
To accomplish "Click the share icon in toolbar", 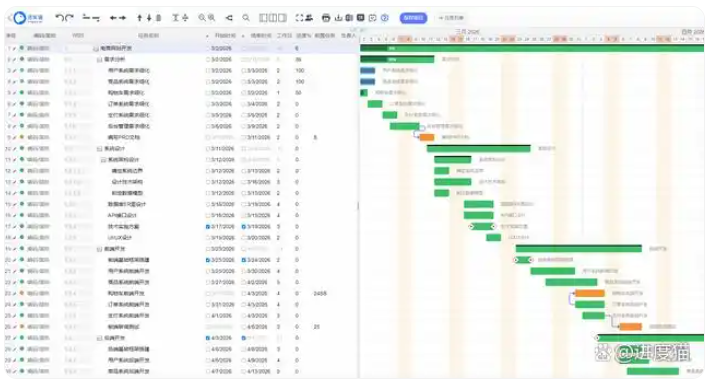I will click(229, 18).
